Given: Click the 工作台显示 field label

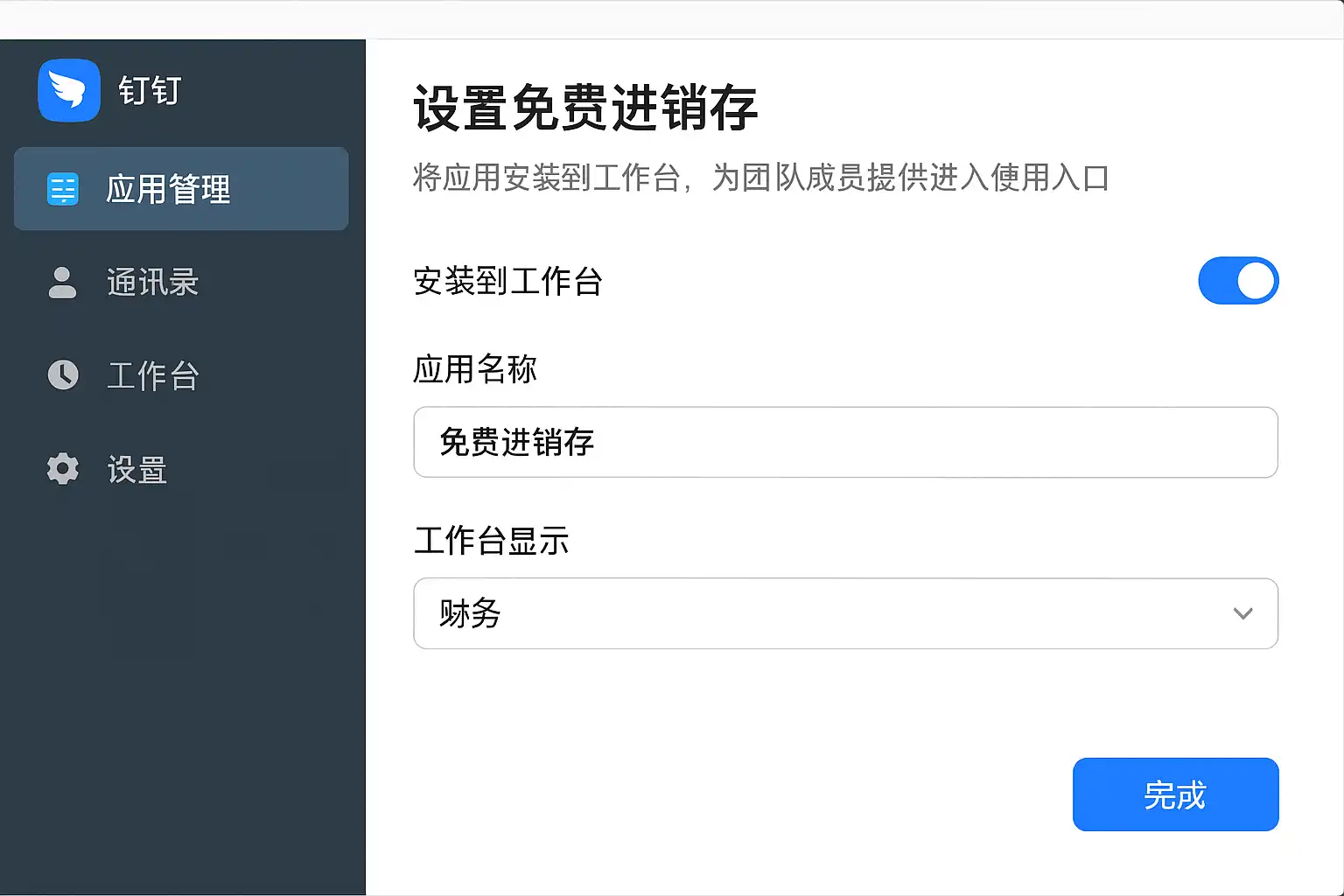Looking at the screenshot, I should pos(491,541).
